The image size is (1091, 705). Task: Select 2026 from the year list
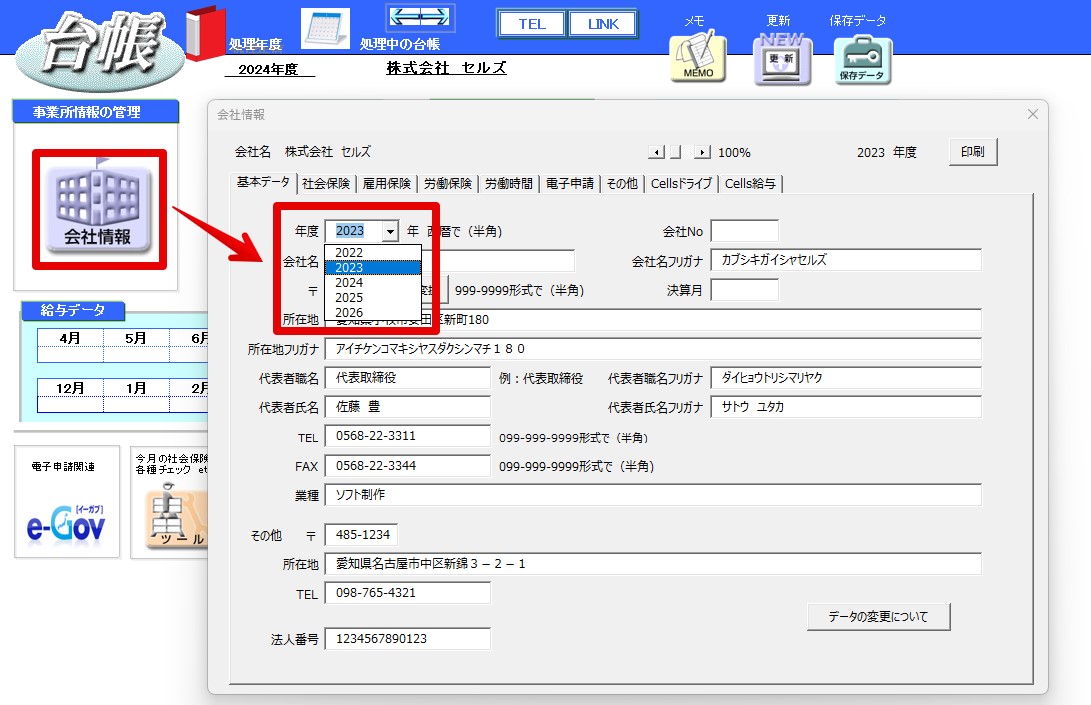click(373, 312)
